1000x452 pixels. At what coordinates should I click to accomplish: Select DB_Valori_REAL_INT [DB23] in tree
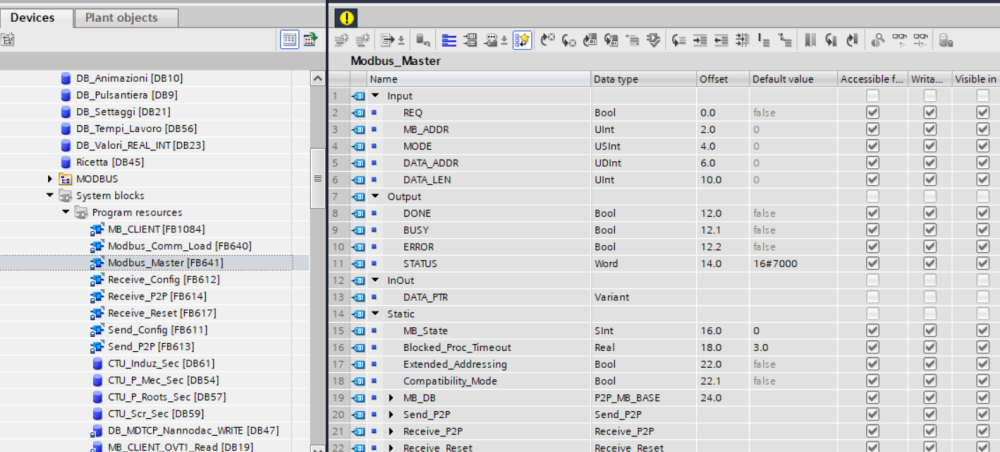tap(140, 145)
